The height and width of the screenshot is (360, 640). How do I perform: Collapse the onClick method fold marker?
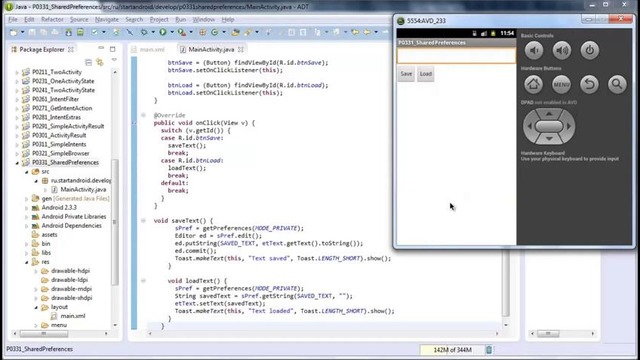(x=143, y=115)
